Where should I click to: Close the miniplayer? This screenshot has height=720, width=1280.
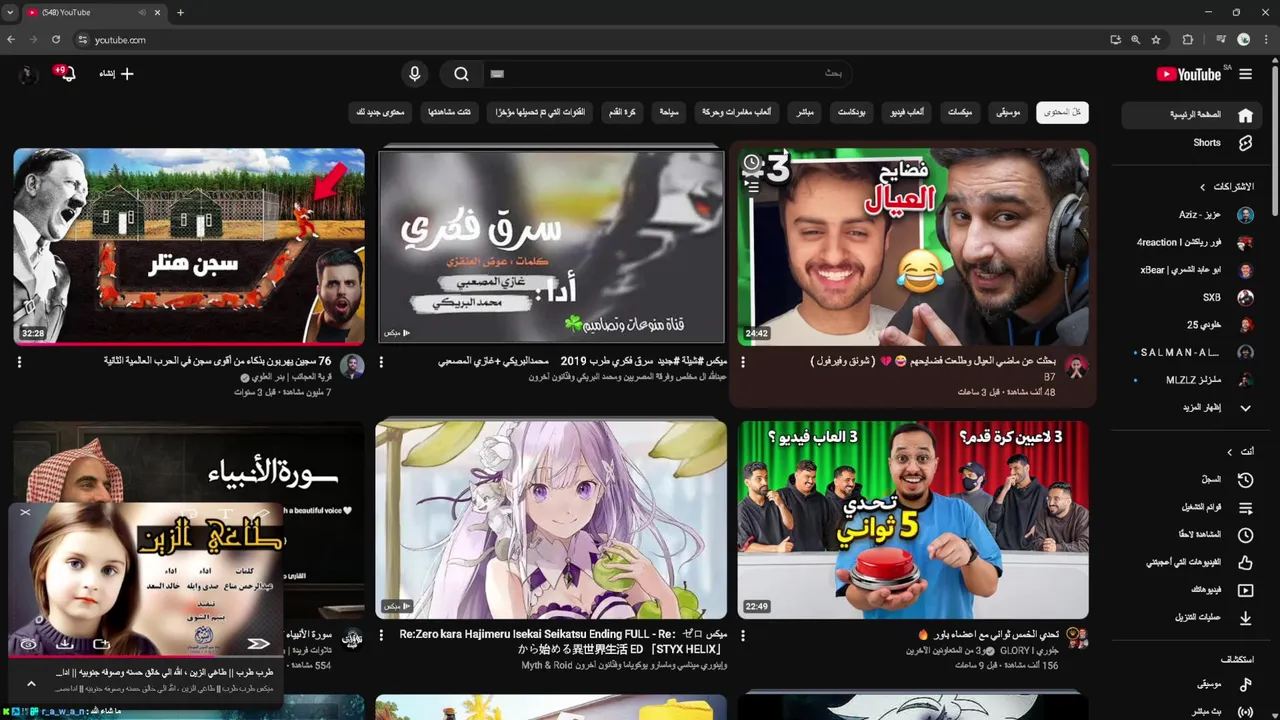click(25, 512)
